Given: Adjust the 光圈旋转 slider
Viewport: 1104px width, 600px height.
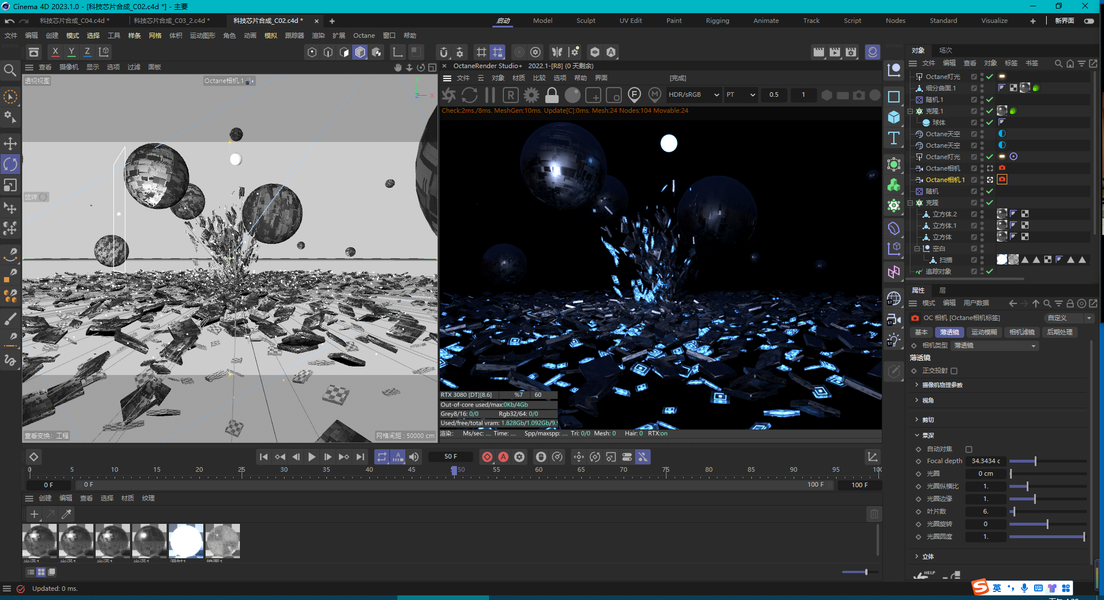Looking at the screenshot, I should pyautogui.click(x=1047, y=524).
